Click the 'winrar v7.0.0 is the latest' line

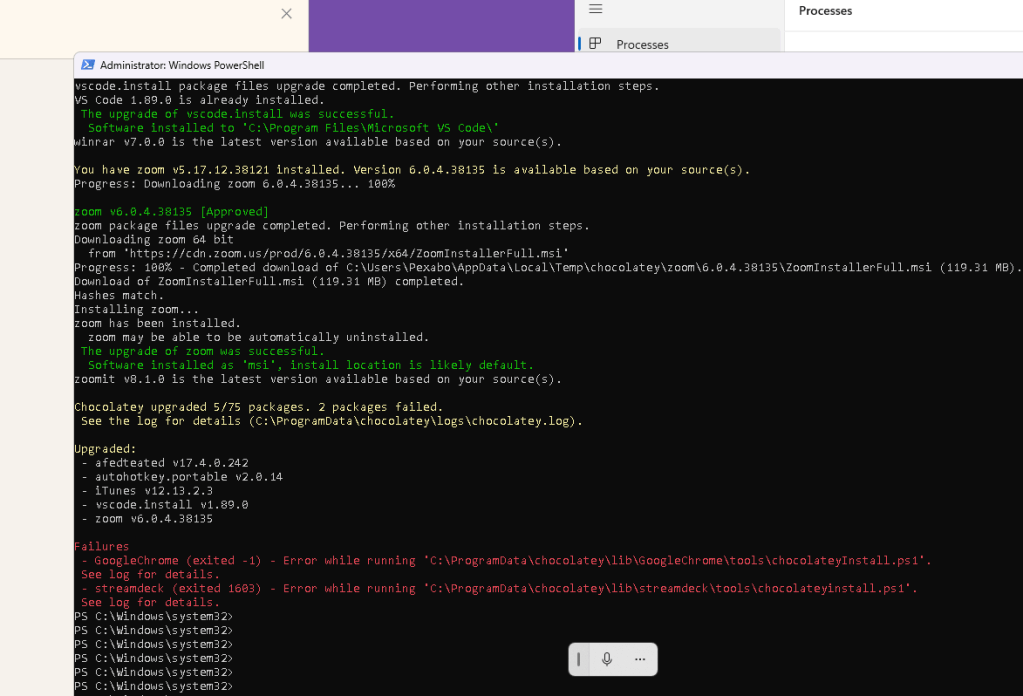pyautogui.click(x=318, y=142)
